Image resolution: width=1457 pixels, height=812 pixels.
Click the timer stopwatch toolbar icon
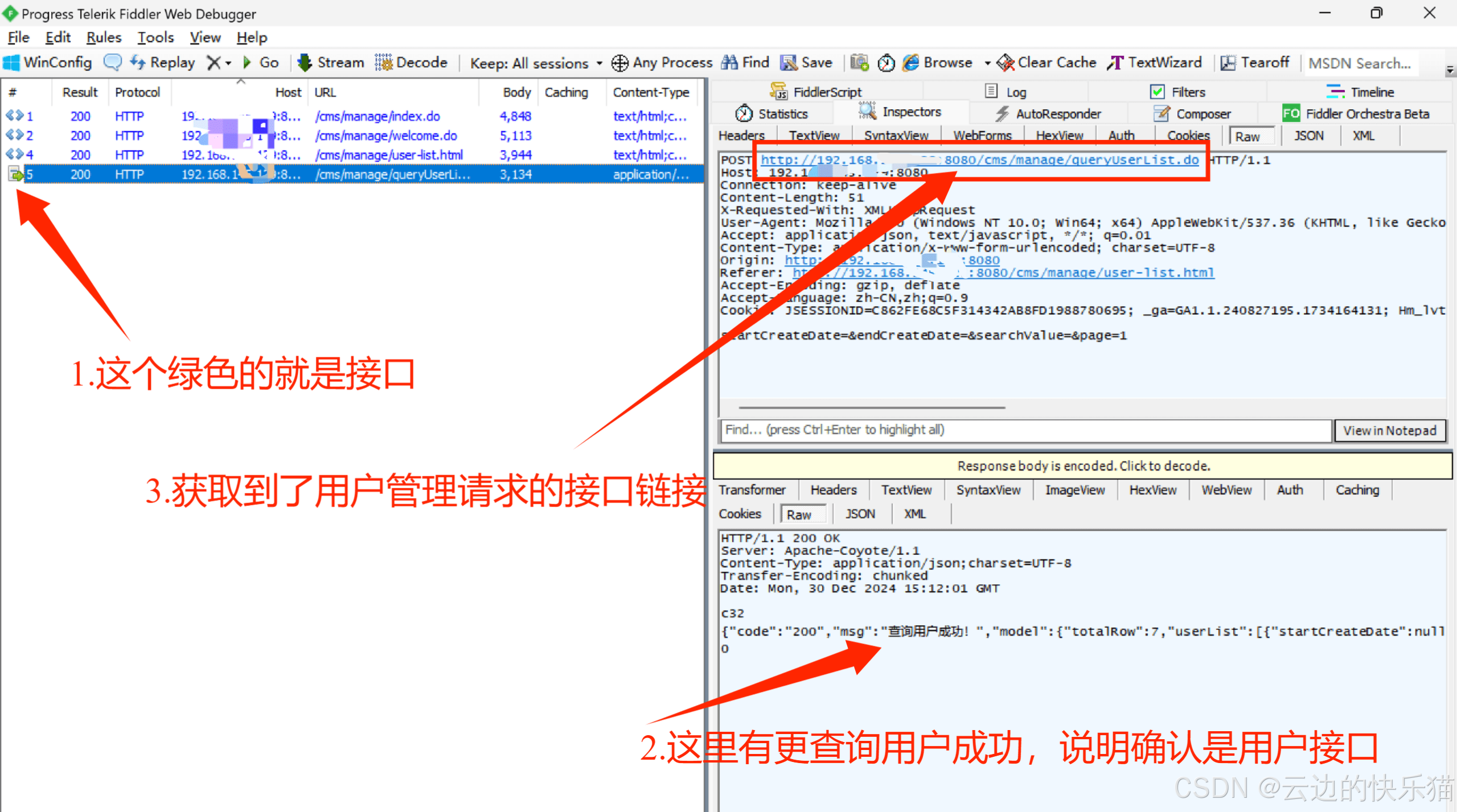(886, 63)
